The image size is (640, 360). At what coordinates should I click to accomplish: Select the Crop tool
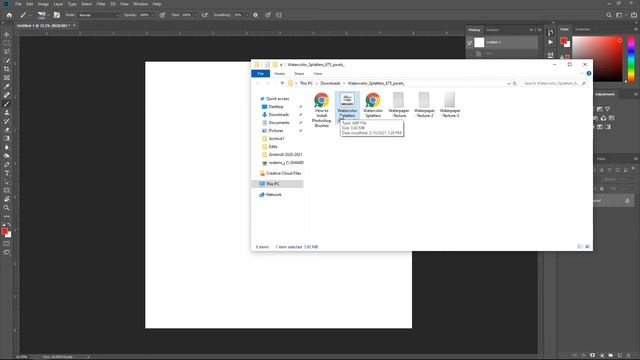pos(7,69)
